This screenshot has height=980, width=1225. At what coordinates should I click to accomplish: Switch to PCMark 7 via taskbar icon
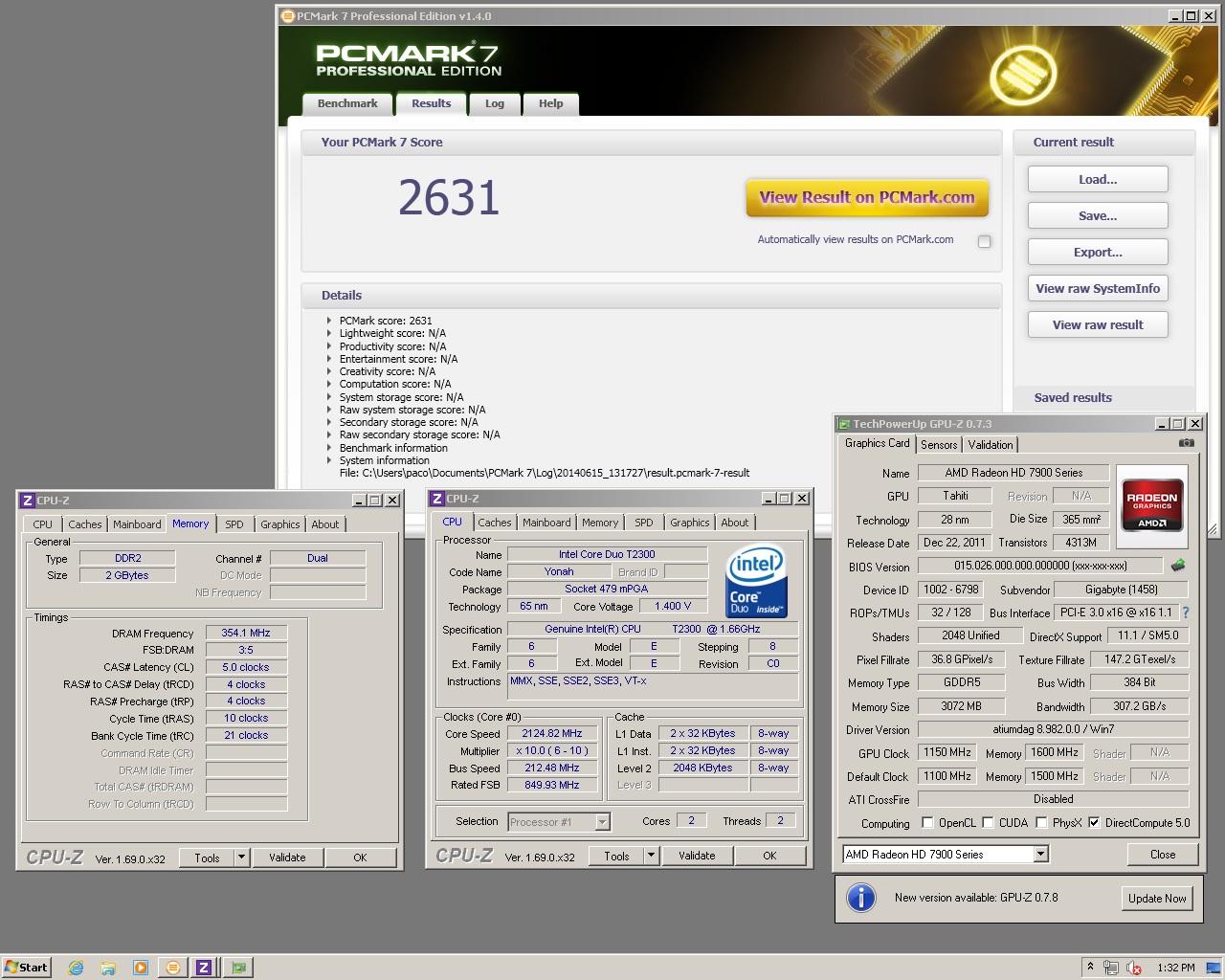point(173,968)
